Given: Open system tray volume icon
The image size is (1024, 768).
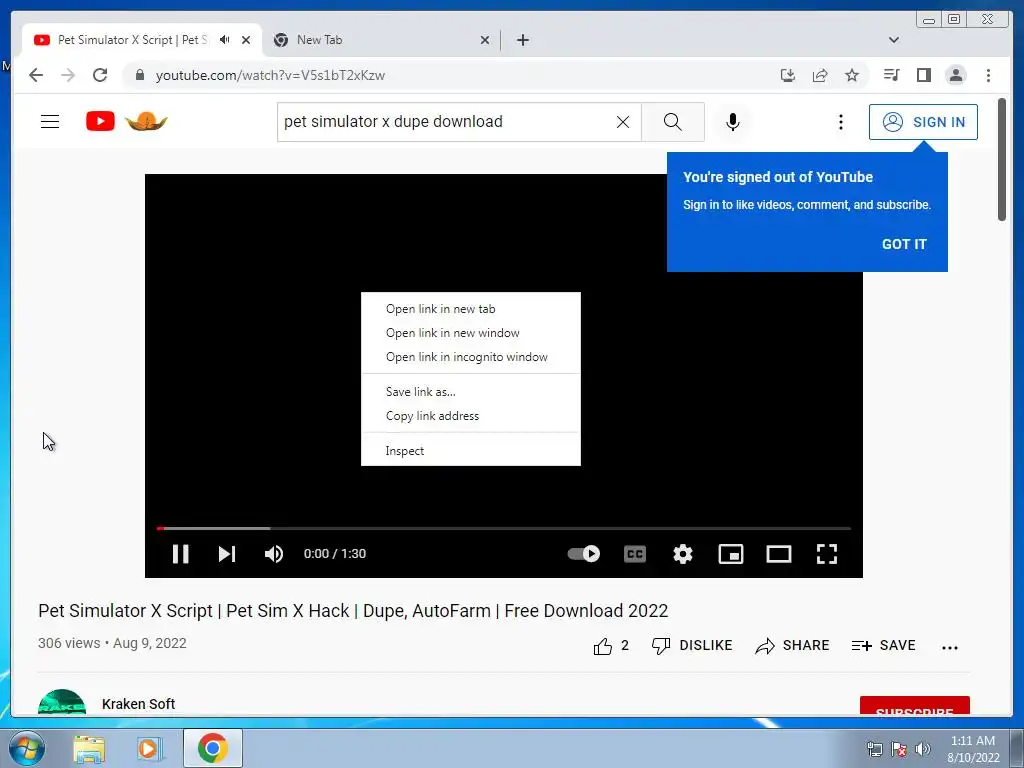Looking at the screenshot, I should click(x=922, y=749).
